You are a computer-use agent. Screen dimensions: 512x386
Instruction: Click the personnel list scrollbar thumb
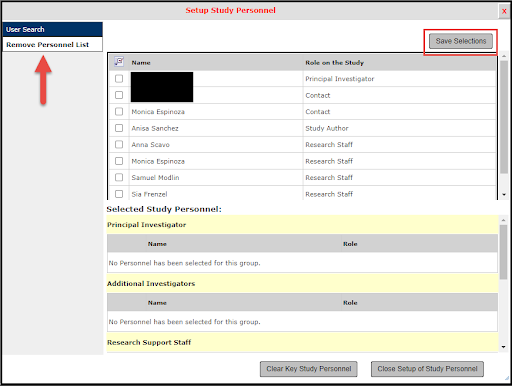coord(504,117)
